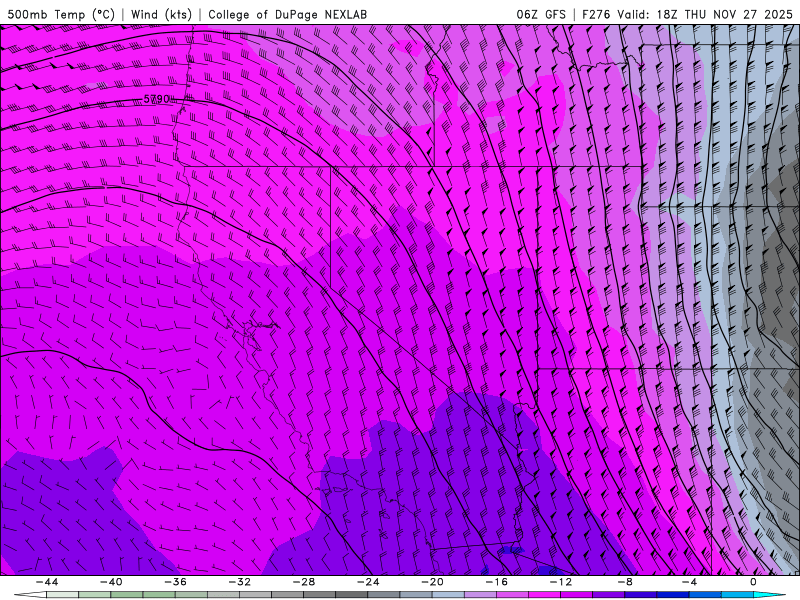The image size is (800, 600).
Task: Click the "F276" forecast hour label
Action: click(595, 14)
